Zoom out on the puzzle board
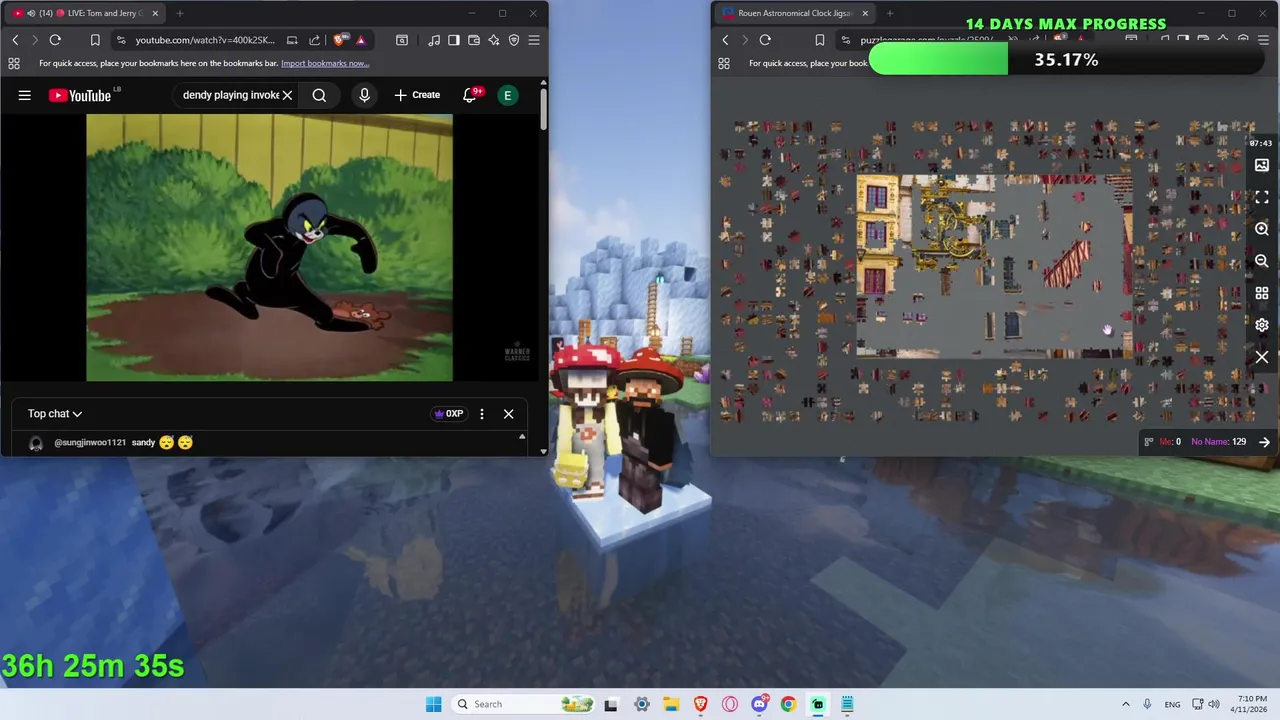 (x=1262, y=261)
